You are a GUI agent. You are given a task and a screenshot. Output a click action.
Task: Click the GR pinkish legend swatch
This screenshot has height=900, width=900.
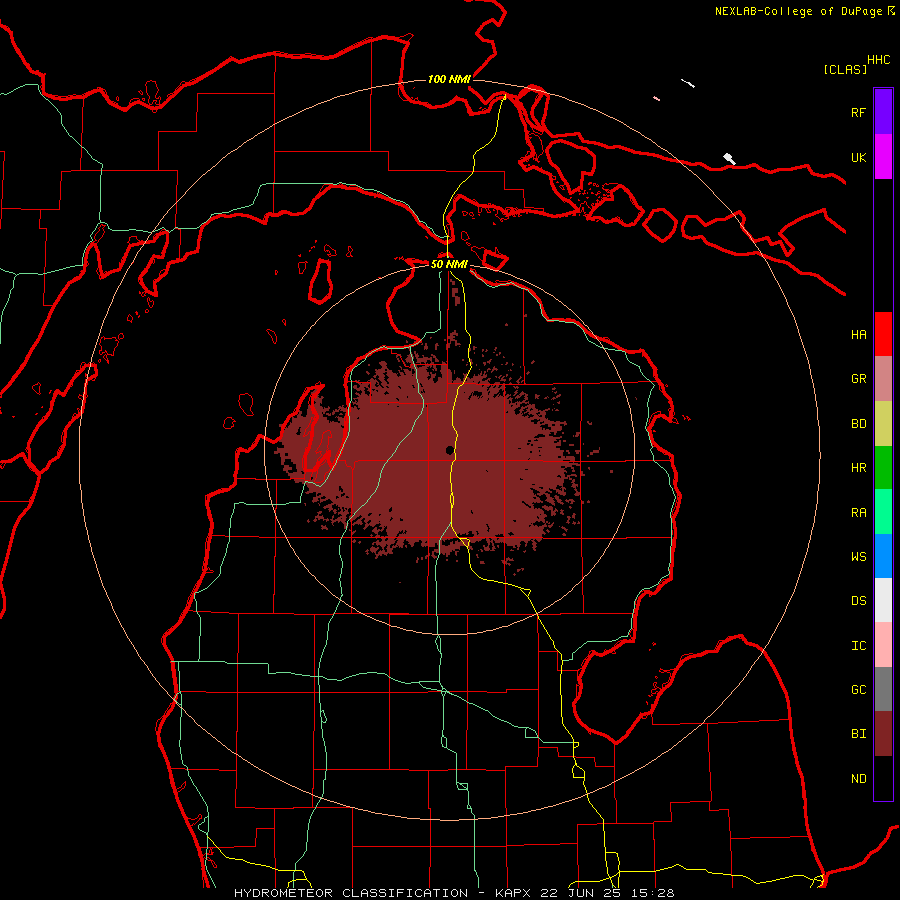coord(883,379)
